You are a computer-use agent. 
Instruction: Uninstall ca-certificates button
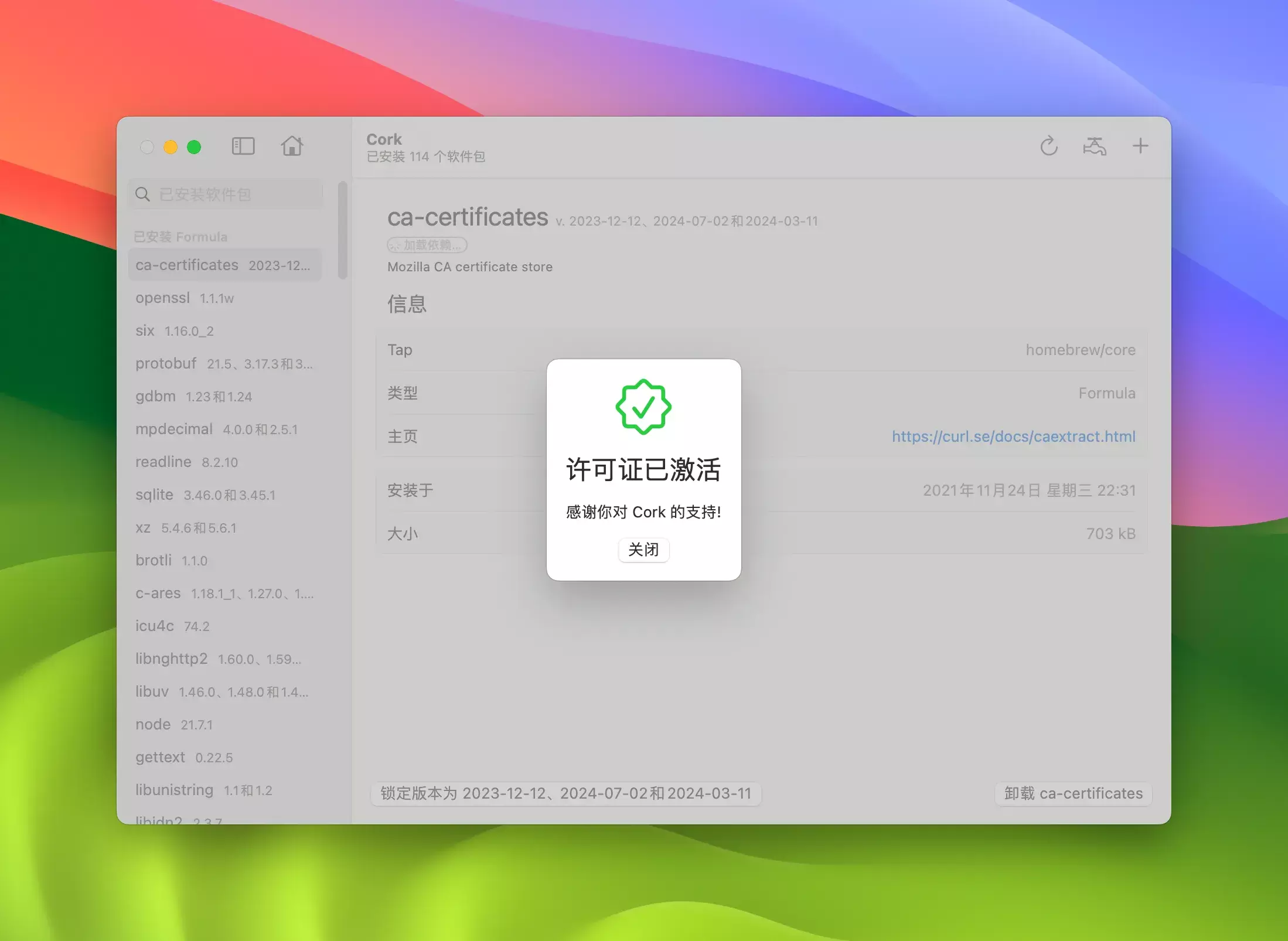(1073, 793)
